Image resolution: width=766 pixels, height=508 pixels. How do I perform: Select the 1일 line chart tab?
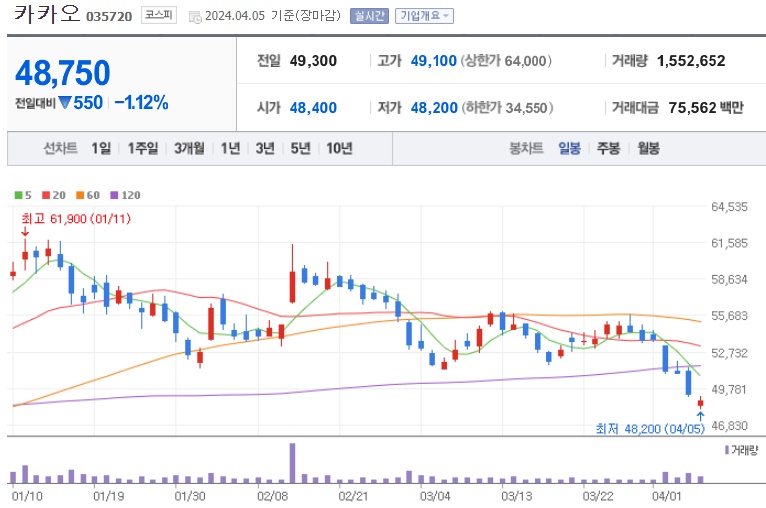pyautogui.click(x=101, y=148)
